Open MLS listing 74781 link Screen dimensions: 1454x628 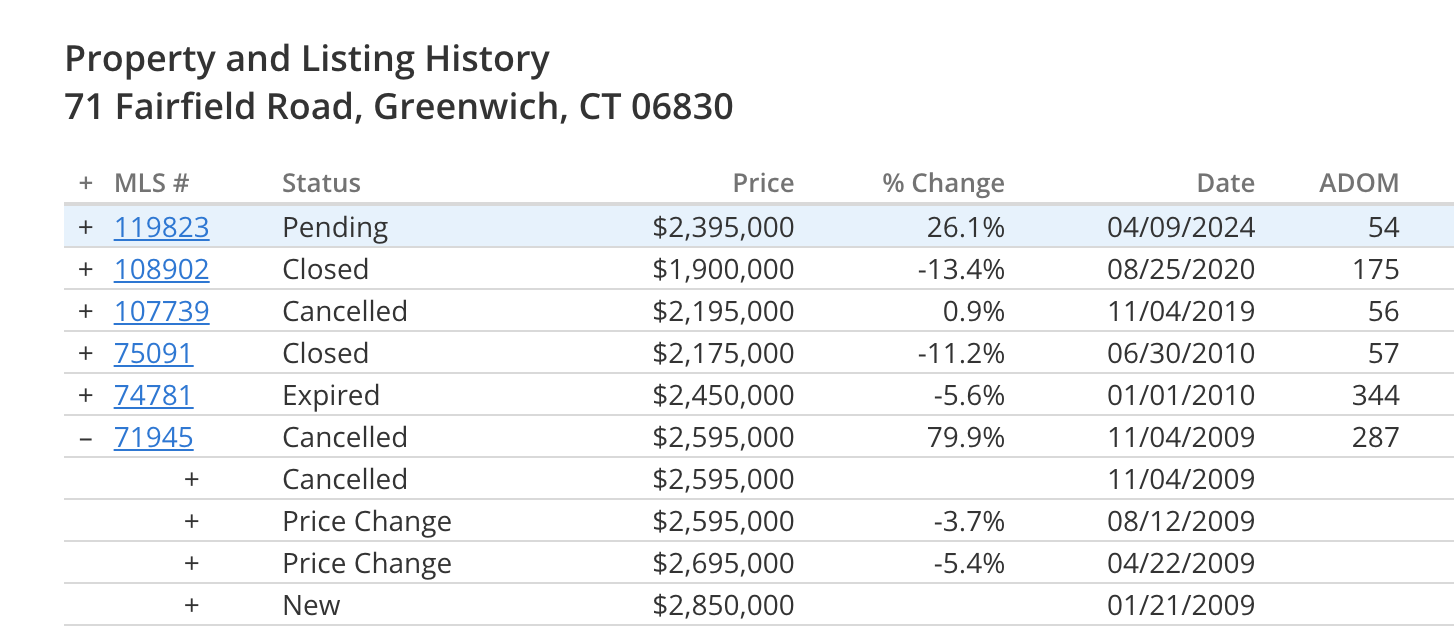coord(154,396)
